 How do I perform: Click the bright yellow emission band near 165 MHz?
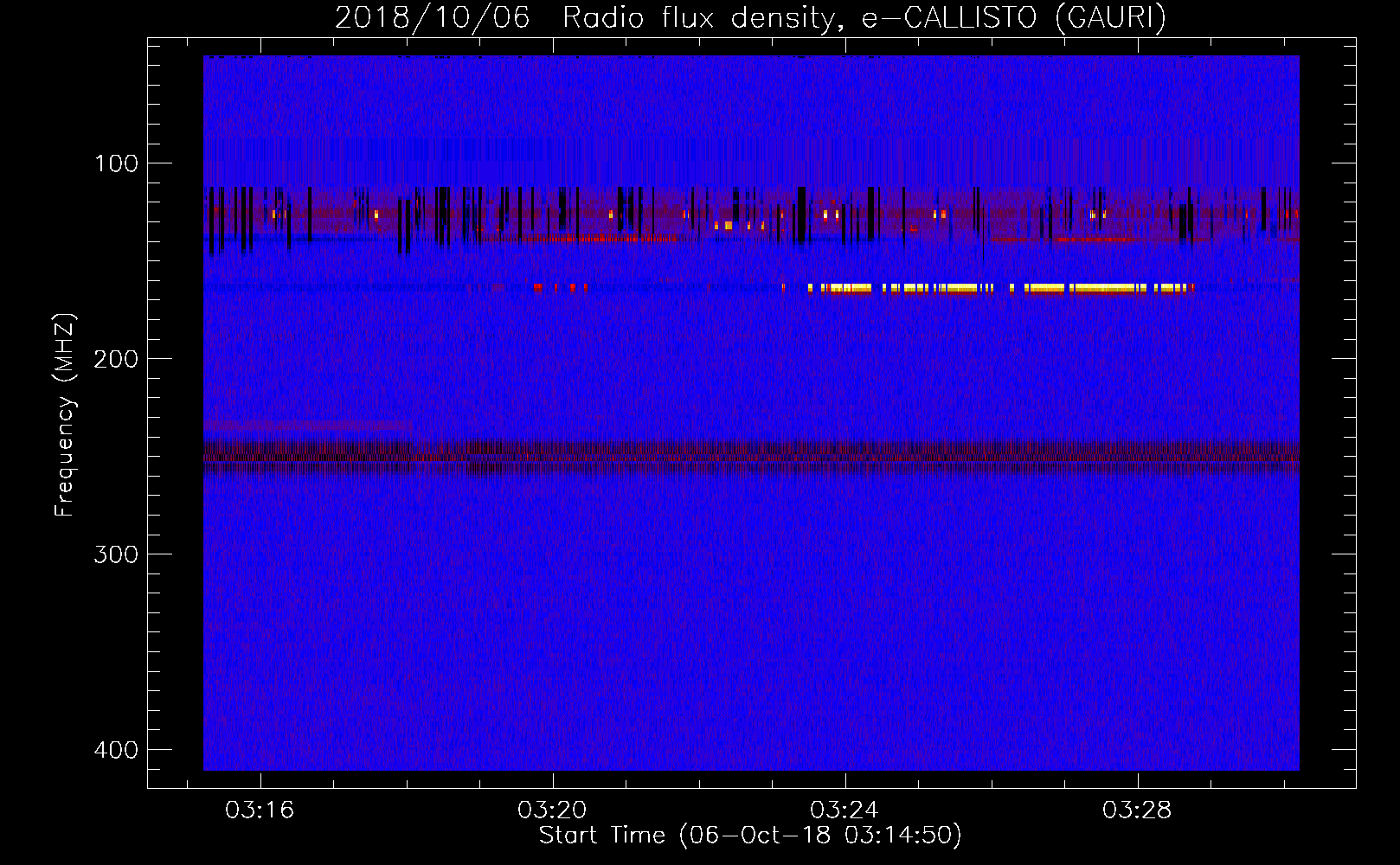(1001, 288)
